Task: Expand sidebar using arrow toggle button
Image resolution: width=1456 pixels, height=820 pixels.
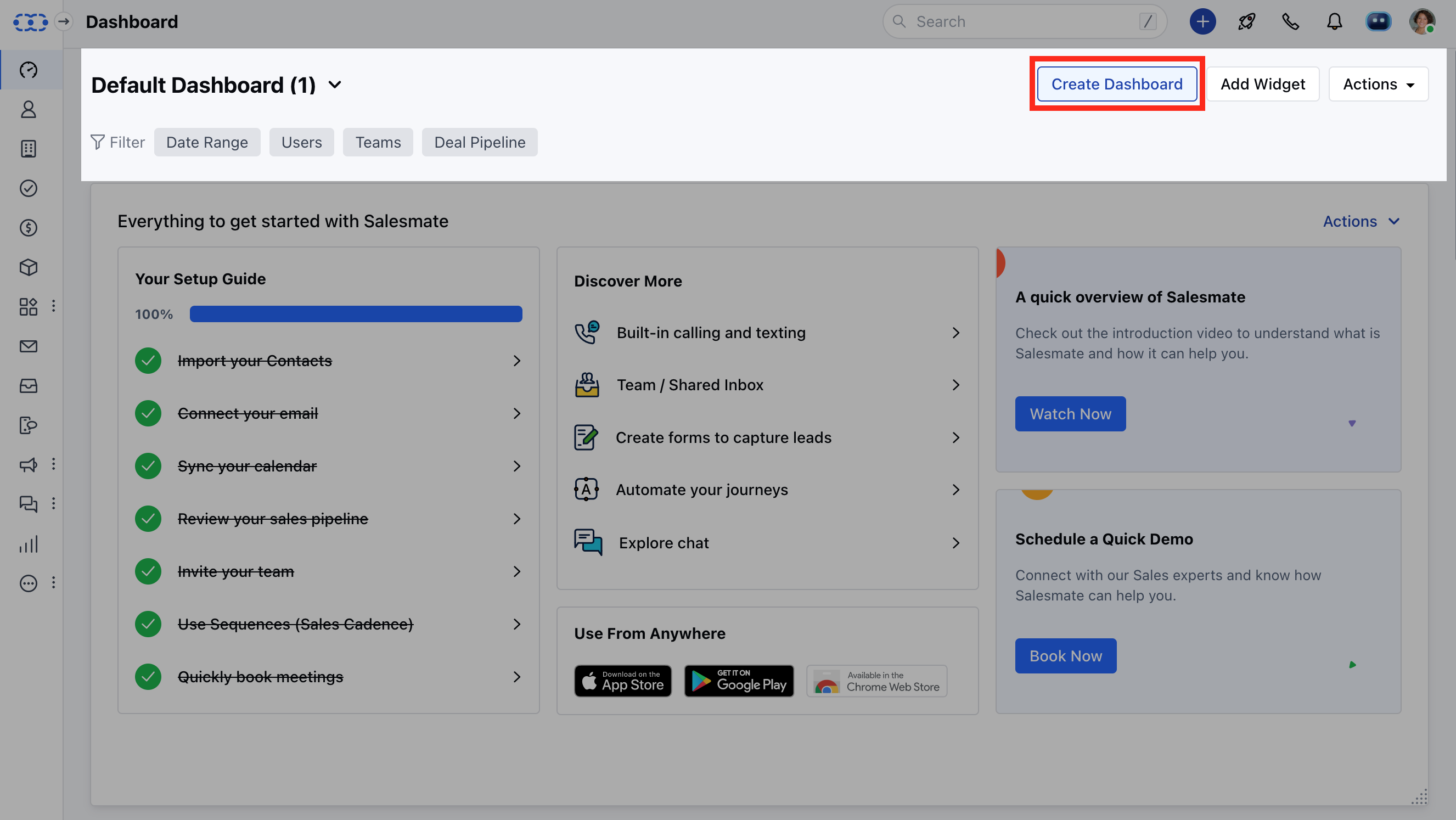Action: (64, 21)
